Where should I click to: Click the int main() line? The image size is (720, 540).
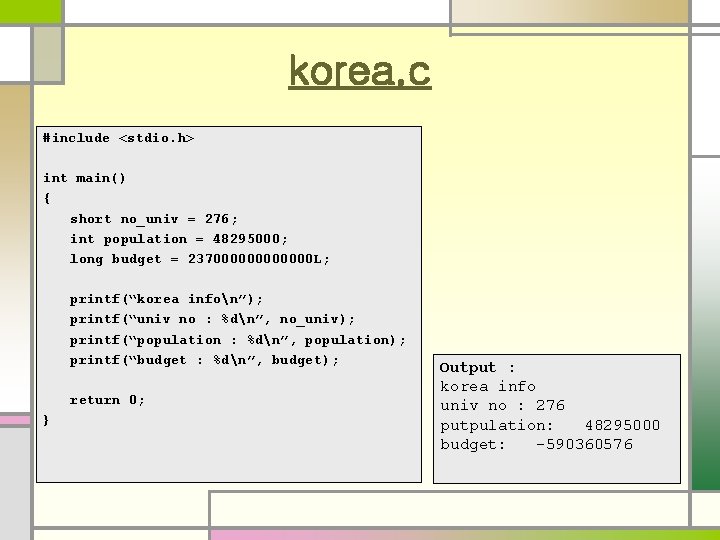coord(84,178)
